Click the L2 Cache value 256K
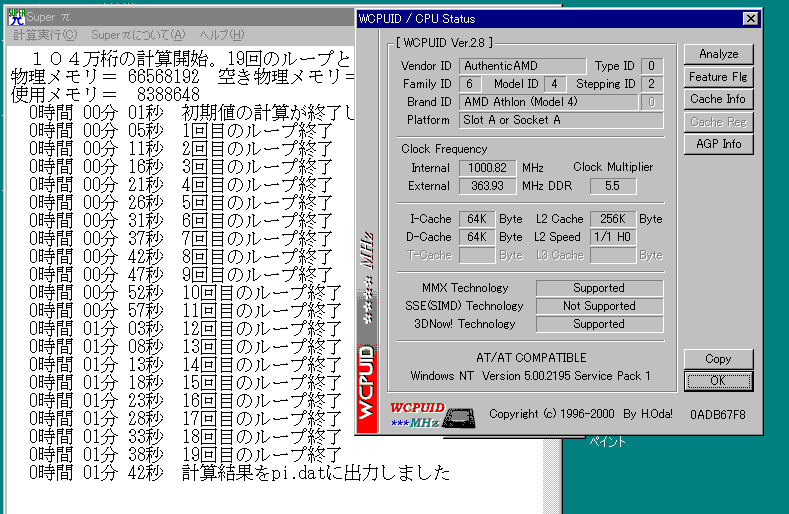This screenshot has height=514, width=789. [612, 219]
